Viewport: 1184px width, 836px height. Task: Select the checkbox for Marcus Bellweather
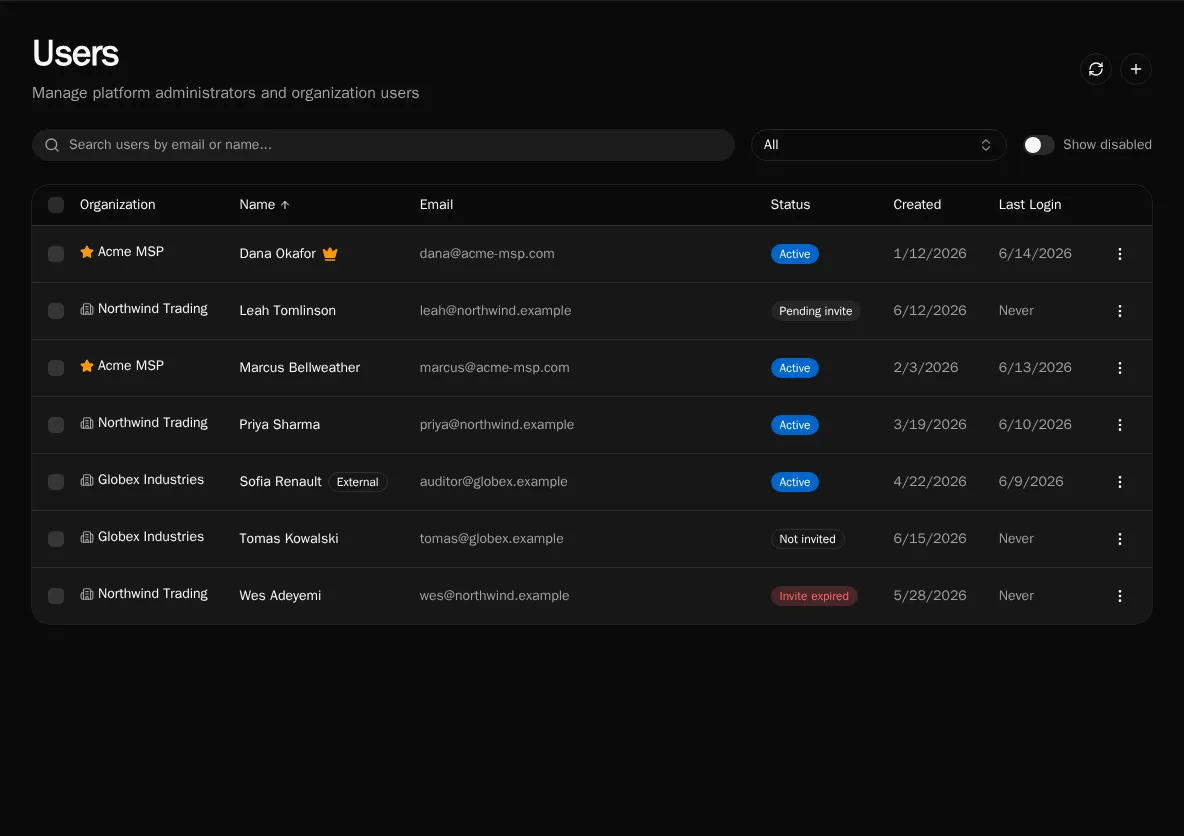pos(56,368)
